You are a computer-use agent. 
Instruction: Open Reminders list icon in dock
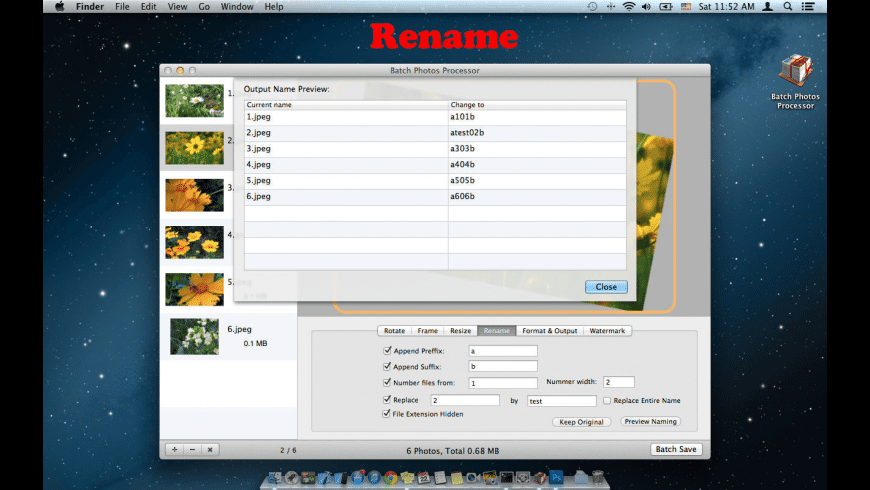pos(440,478)
